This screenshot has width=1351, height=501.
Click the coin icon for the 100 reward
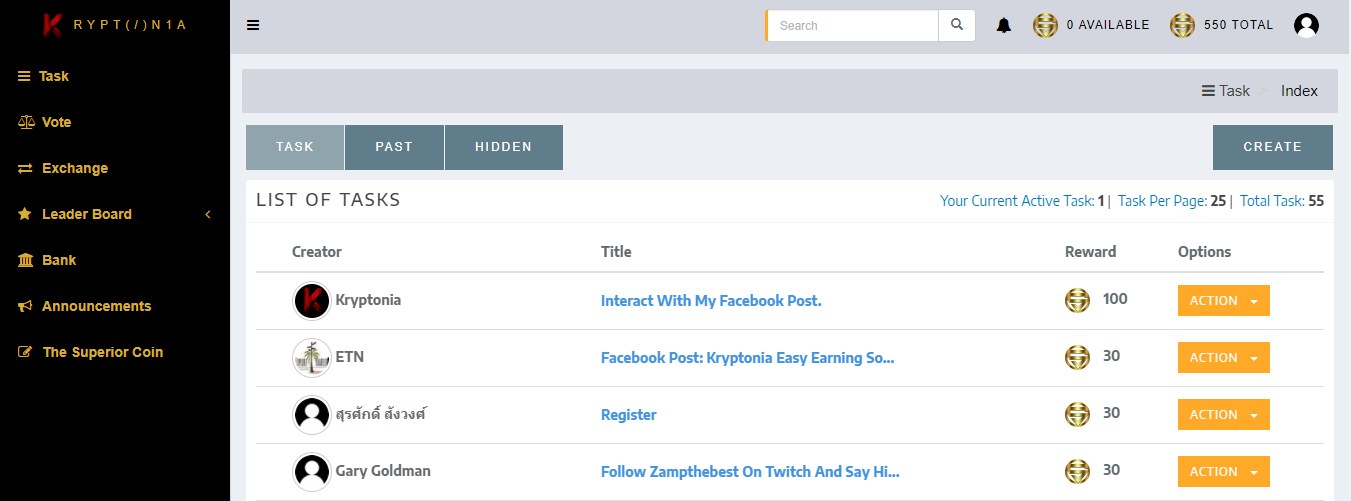point(1077,300)
